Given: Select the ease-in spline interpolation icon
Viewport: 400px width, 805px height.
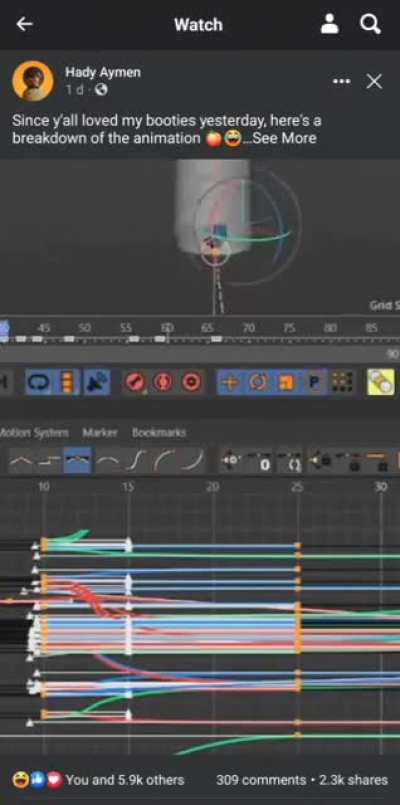Looking at the screenshot, I should click(x=195, y=460).
